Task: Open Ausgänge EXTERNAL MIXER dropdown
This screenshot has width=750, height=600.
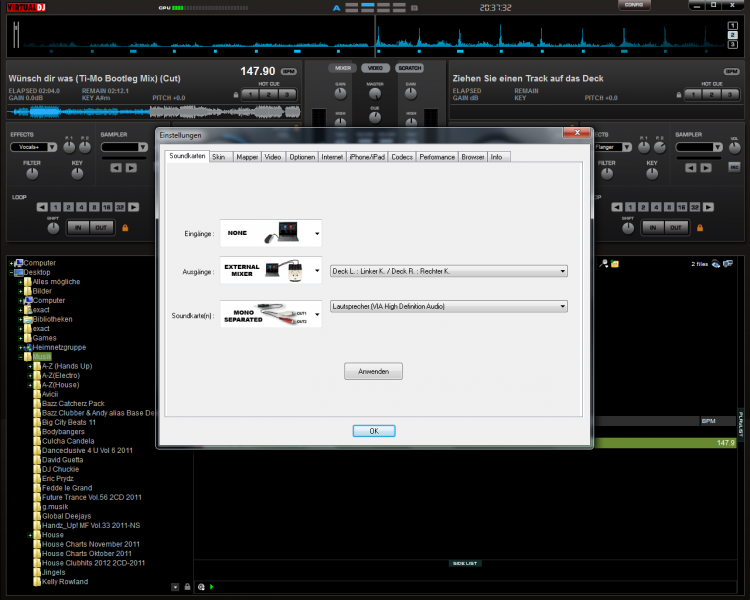Action: point(271,270)
